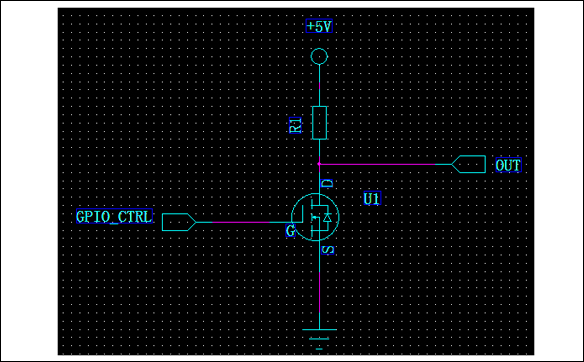Select the junction dot below R1
The image size is (584, 362).
[x=319, y=164]
